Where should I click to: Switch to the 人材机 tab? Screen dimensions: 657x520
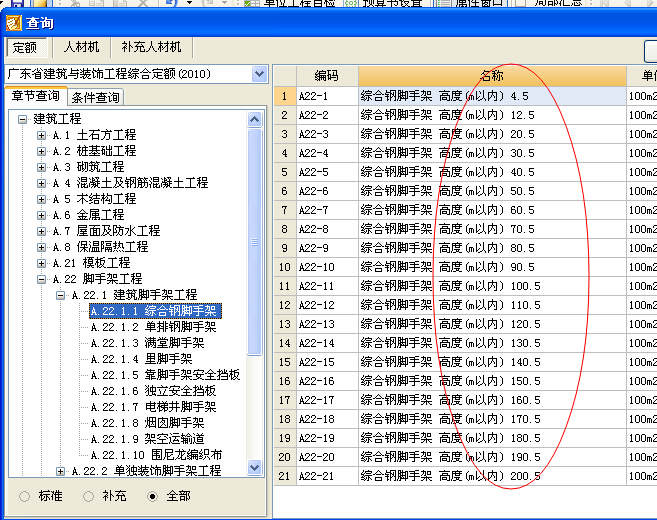pyautogui.click(x=81, y=47)
